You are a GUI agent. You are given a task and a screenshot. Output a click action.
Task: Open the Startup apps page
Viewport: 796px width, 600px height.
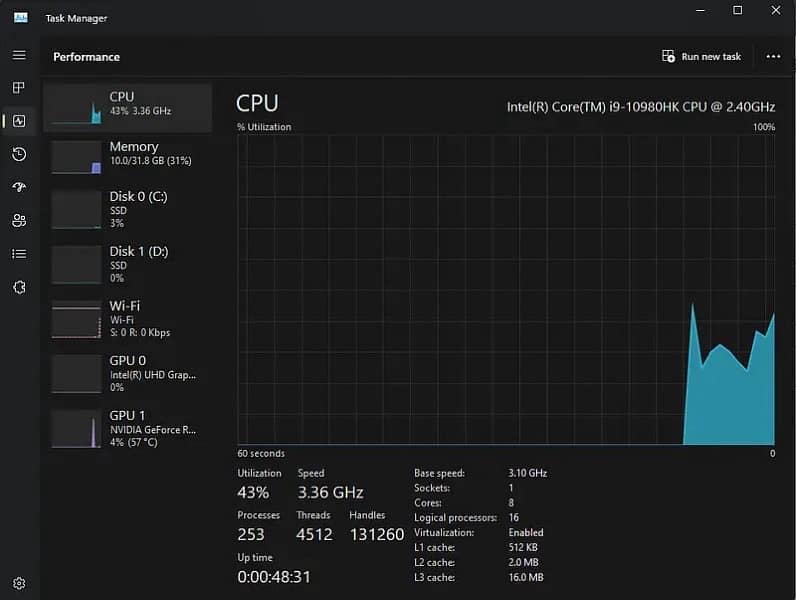point(19,187)
